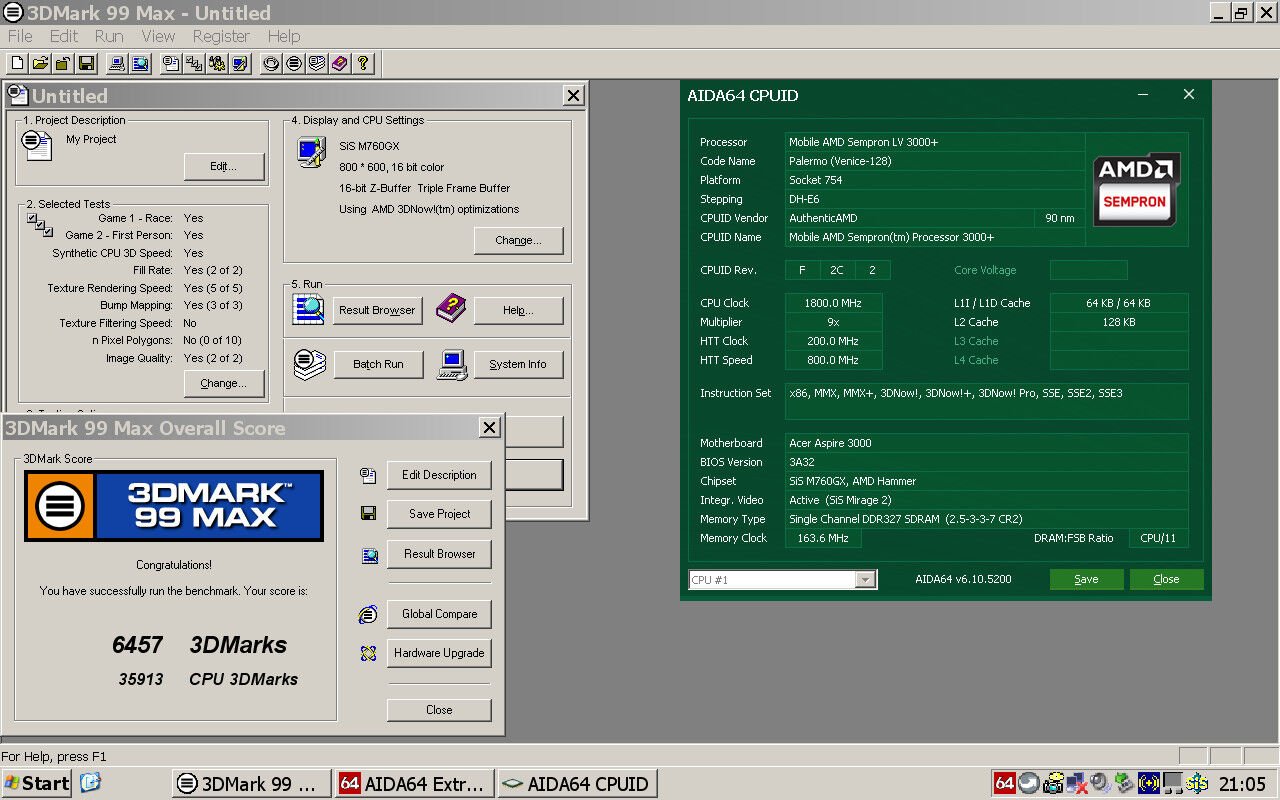Click the green Save button in AIDA64 CPUID
The width and height of the screenshot is (1280, 800).
tap(1086, 579)
